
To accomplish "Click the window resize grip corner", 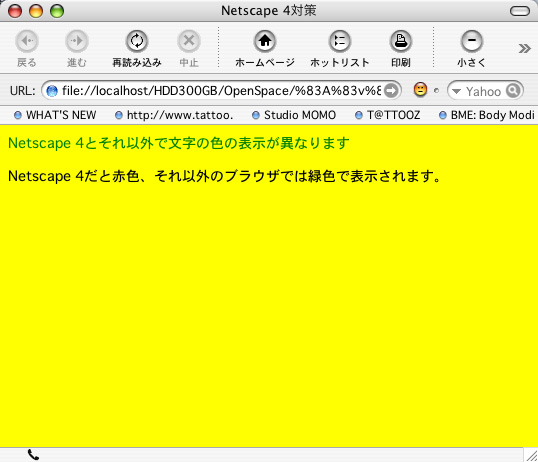I will click(531, 455).
